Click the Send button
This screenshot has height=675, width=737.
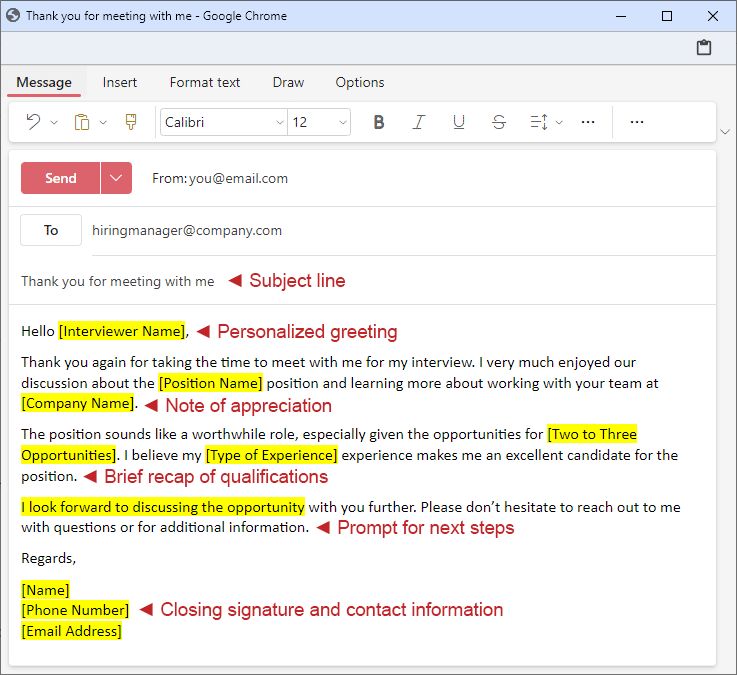[60, 178]
